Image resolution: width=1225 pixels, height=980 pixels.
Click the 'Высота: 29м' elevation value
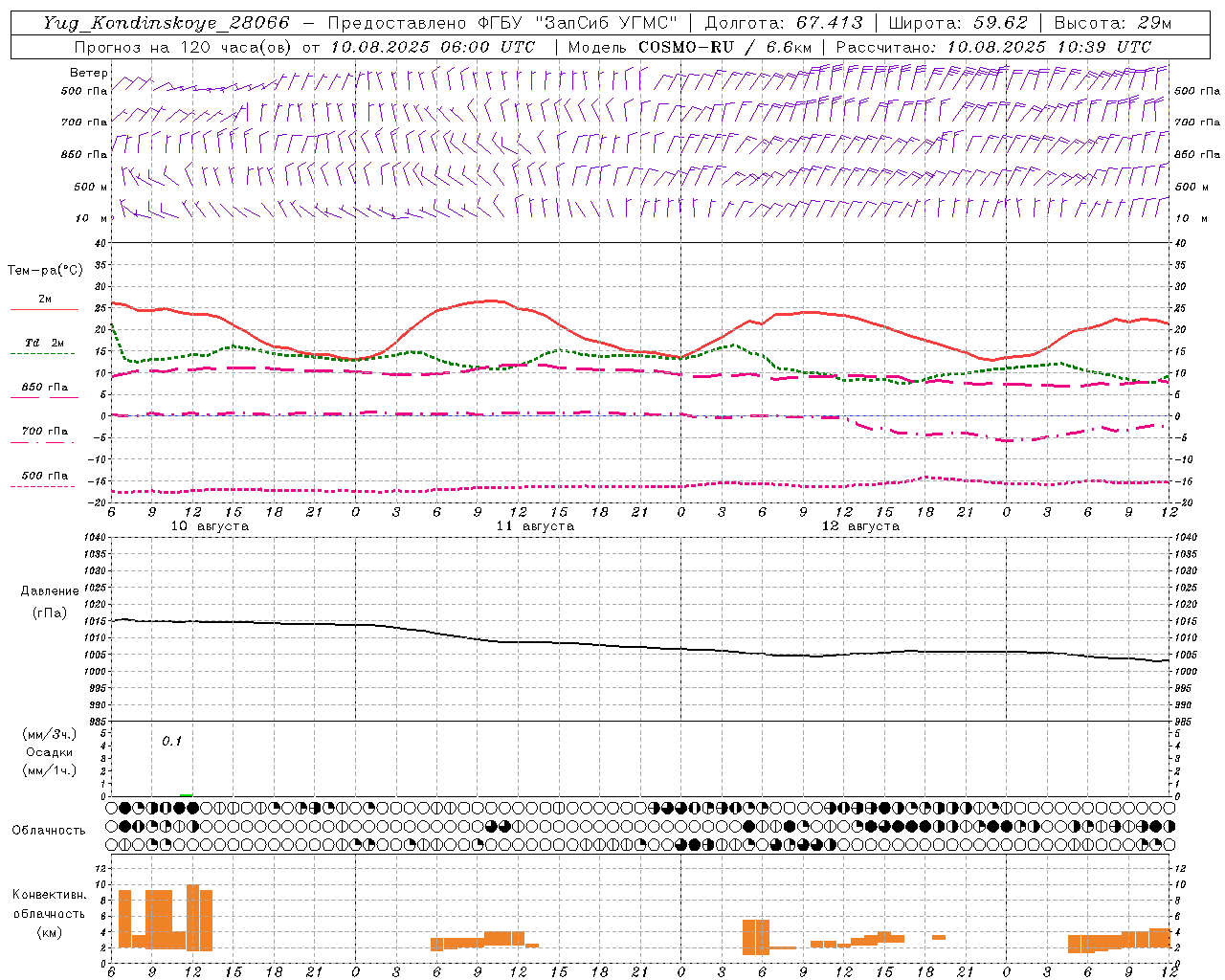tap(1112, 23)
